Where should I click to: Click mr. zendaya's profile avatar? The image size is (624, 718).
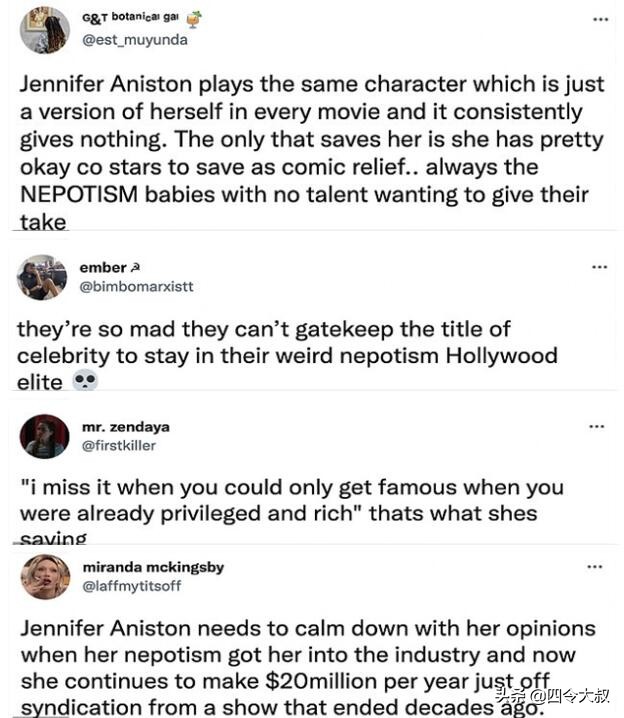pos(44,436)
